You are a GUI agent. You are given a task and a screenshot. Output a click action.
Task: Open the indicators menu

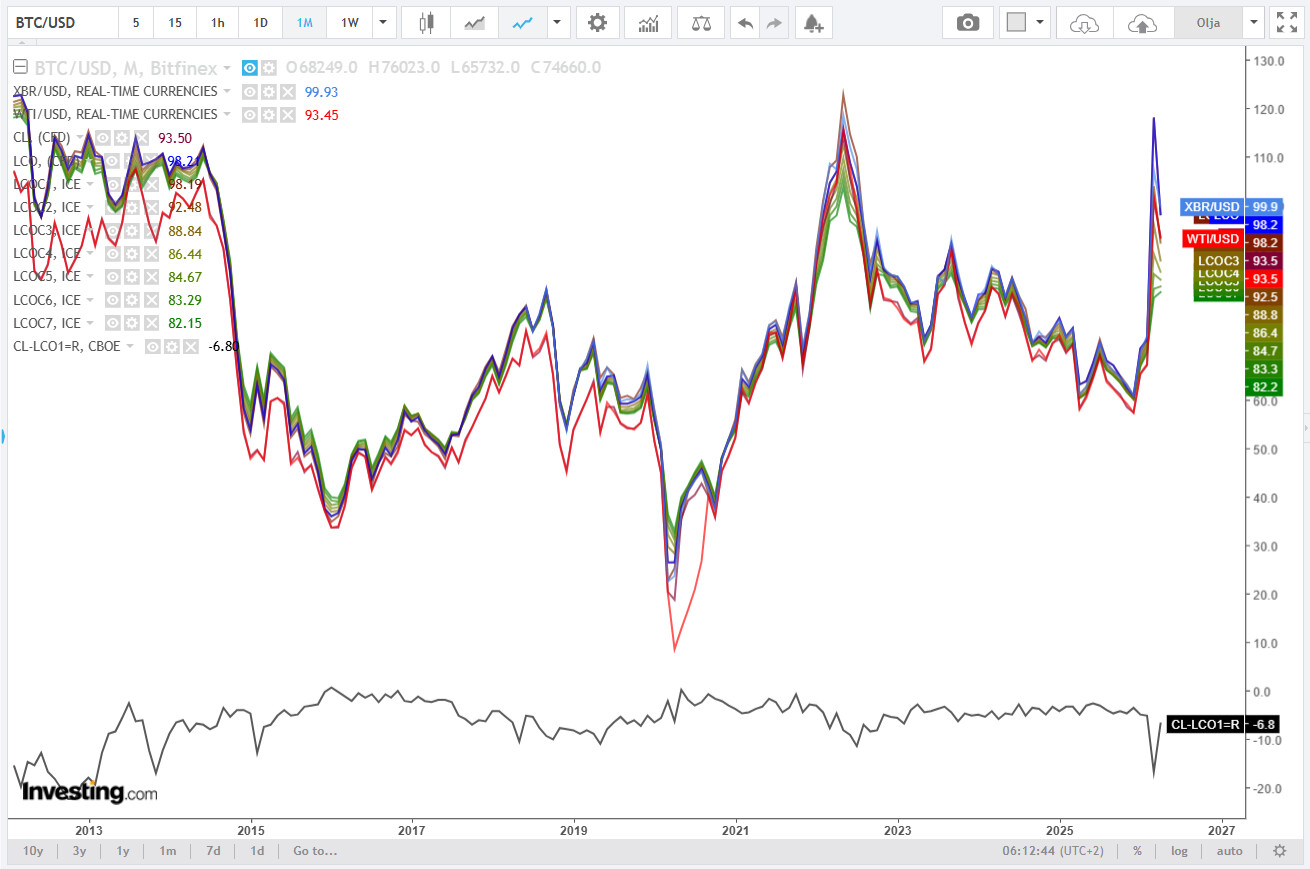(x=648, y=23)
